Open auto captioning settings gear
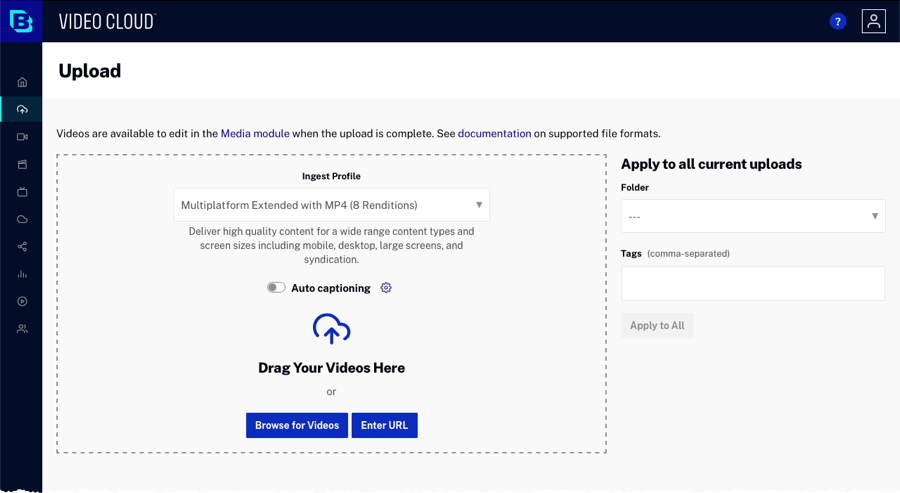Viewport: 900px width, 493px height. click(386, 288)
